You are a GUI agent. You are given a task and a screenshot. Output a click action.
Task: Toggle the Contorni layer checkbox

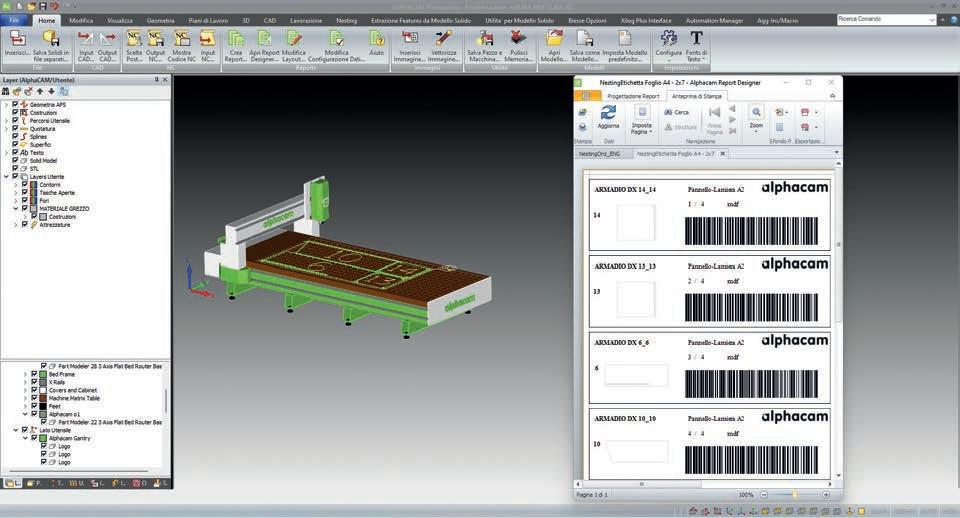tap(25, 184)
